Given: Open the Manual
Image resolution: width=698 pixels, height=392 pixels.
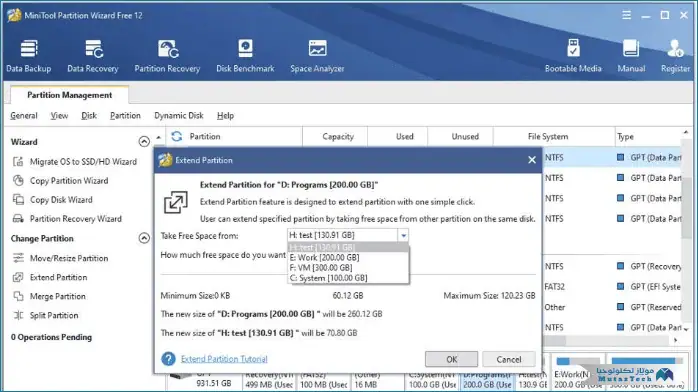Looking at the screenshot, I should coord(631,56).
